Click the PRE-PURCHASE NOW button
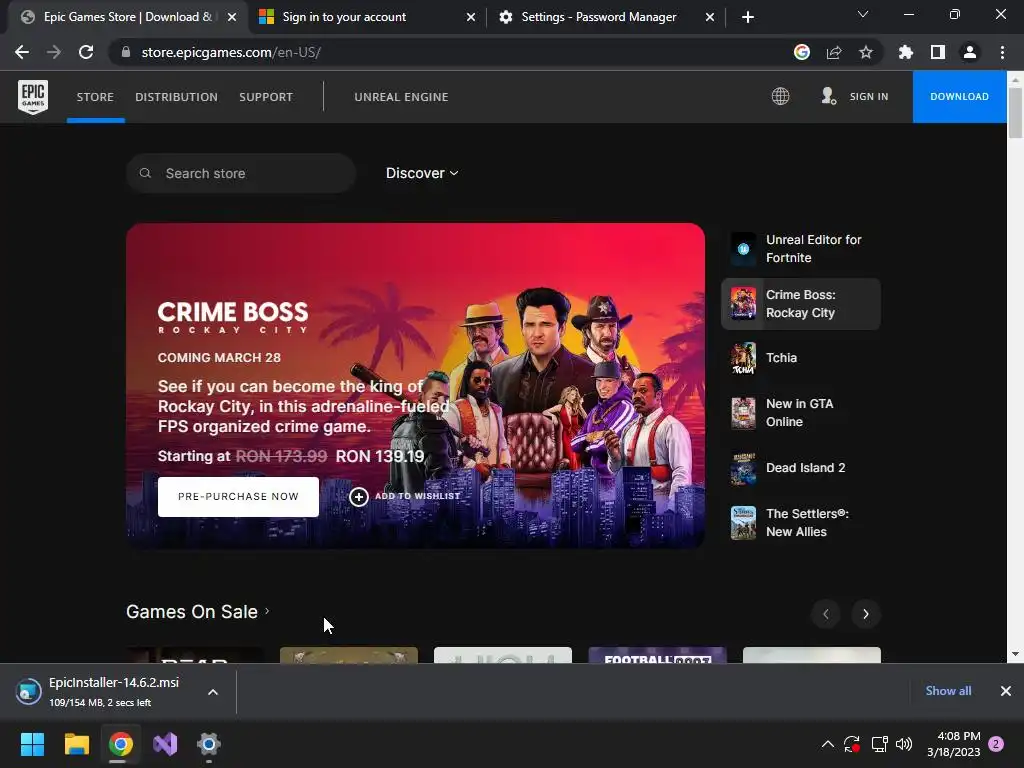Image resolution: width=1024 pixels, height=768 pixels. tap(238, 497)
